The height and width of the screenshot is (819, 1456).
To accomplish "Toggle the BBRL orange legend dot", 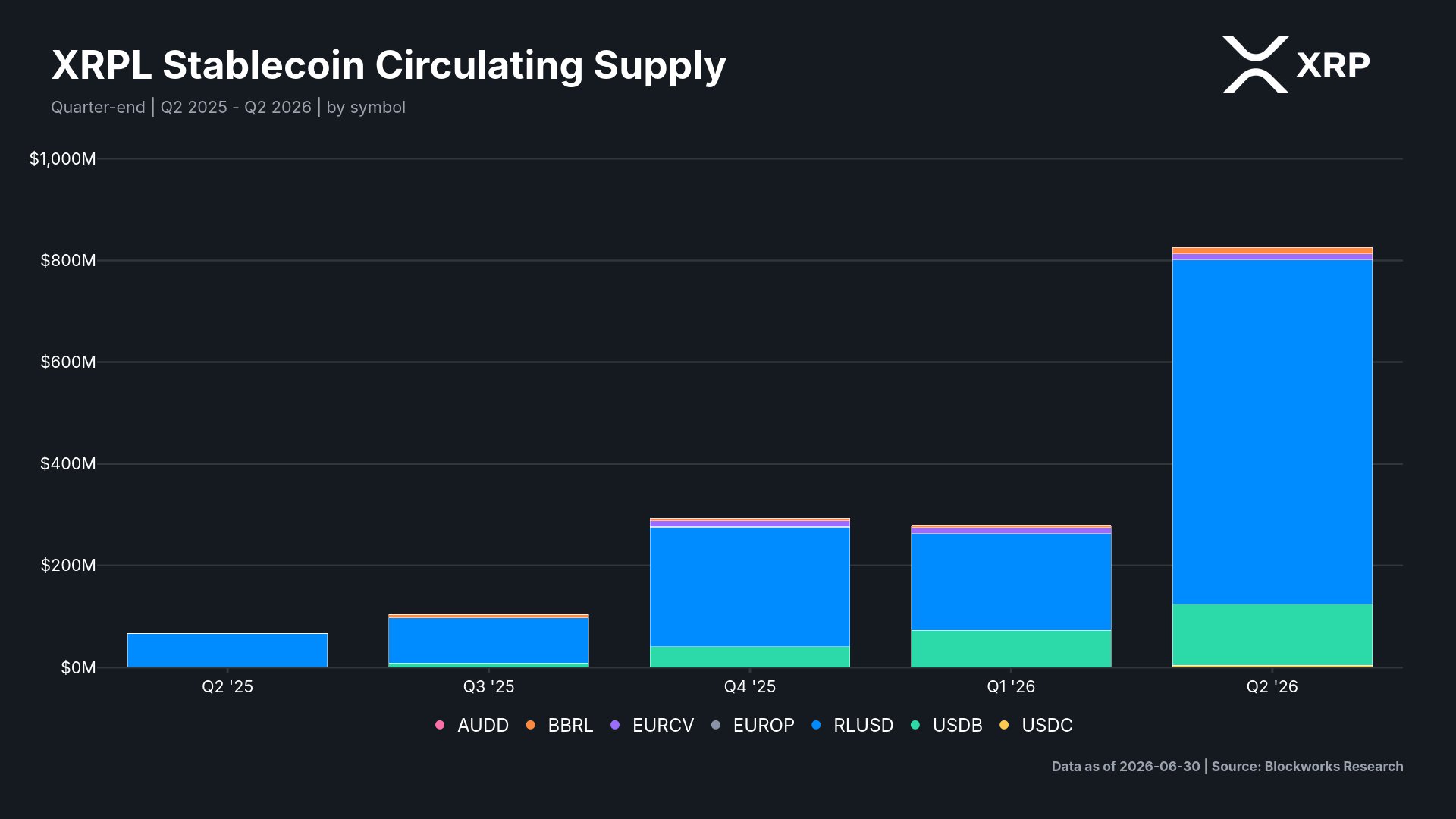I will pos(530,725).
